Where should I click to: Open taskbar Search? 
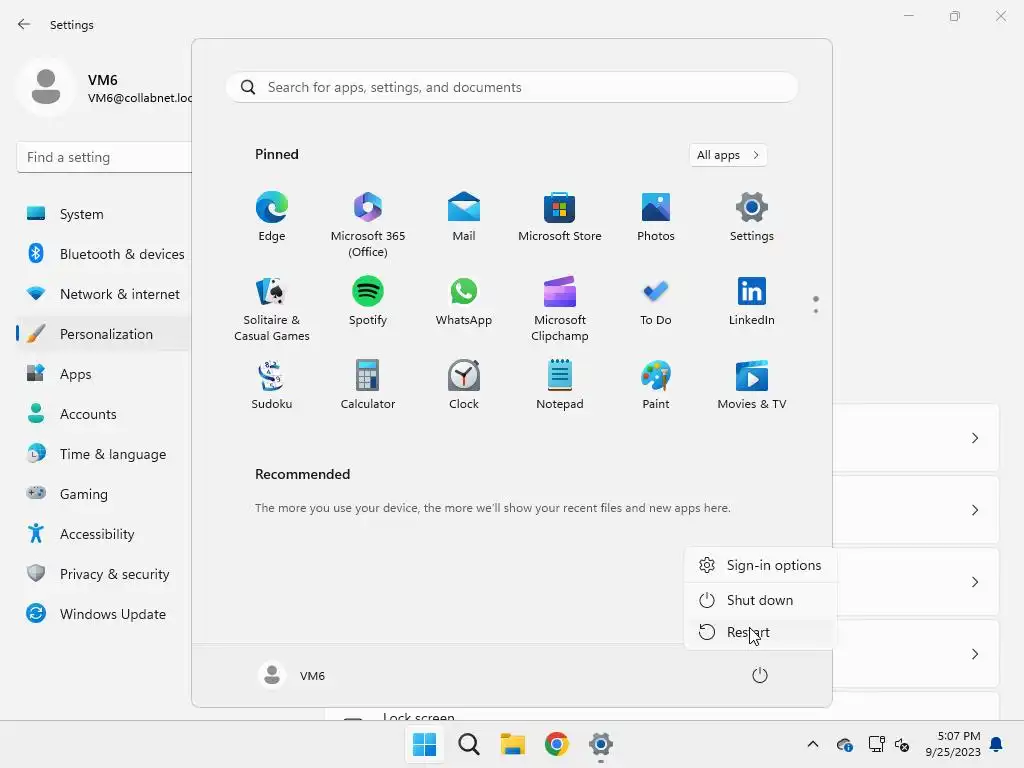(x=469, y=744)
